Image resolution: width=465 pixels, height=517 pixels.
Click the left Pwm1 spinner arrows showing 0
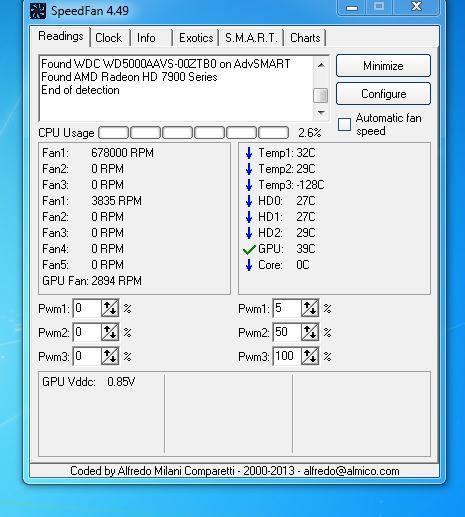[x=110, y=308]
